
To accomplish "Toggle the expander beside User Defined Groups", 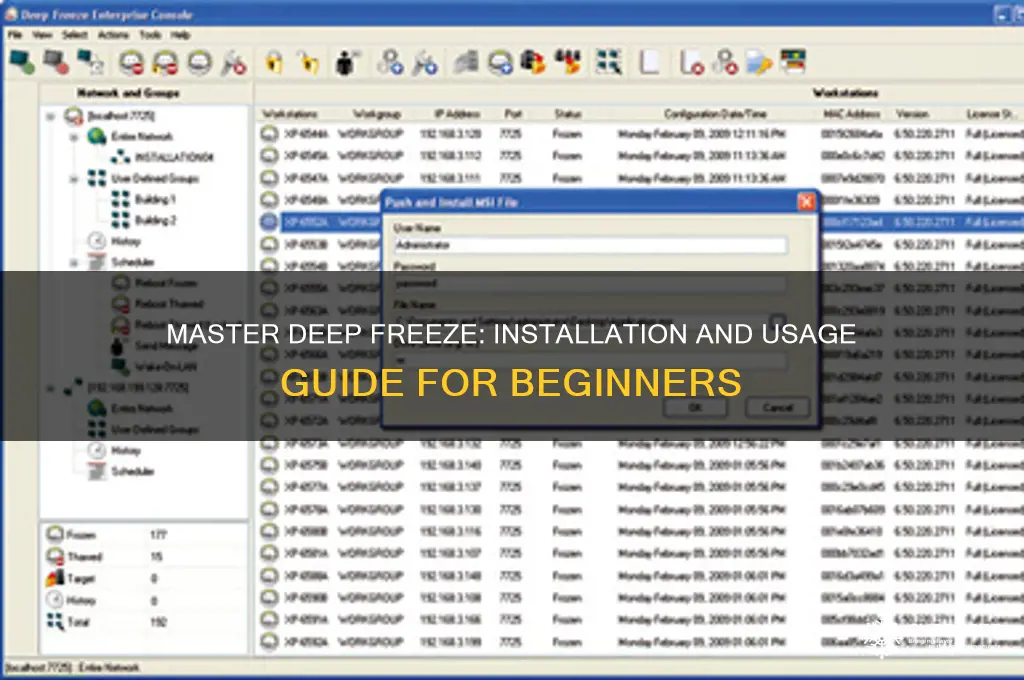I will pyautogui.click(x=74, y=179).
